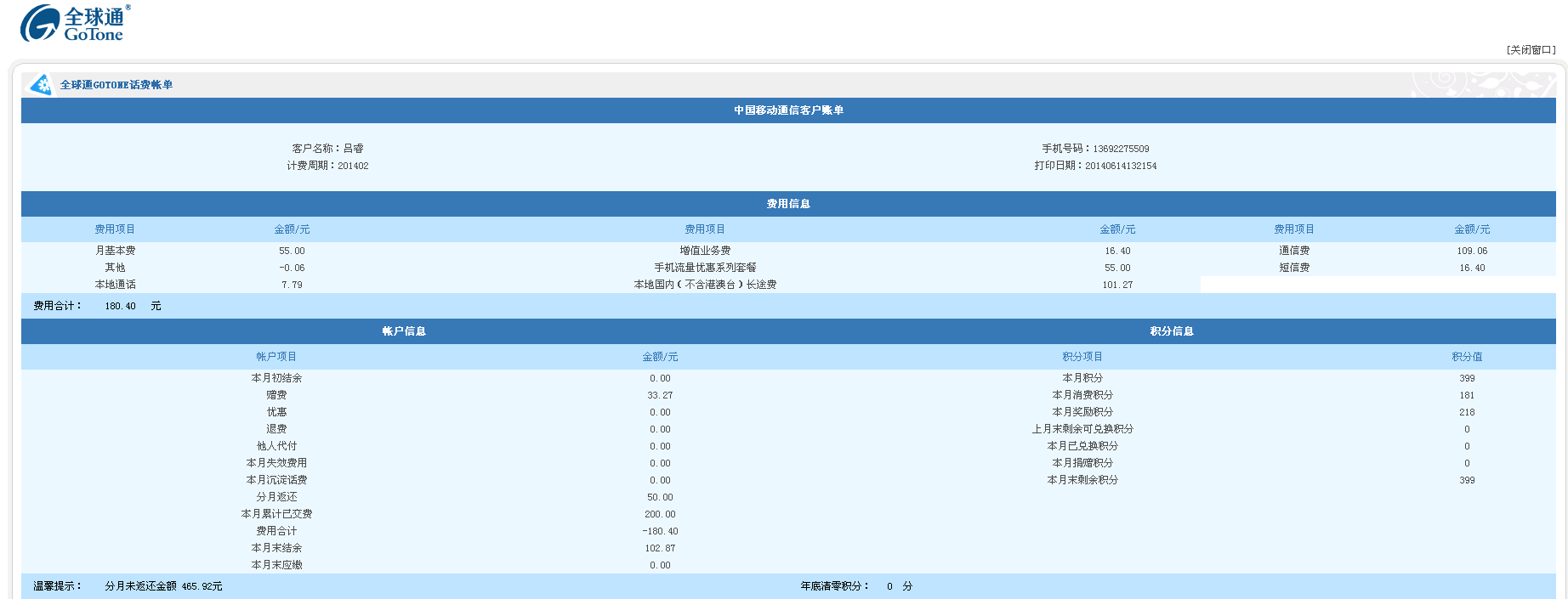Click the amount -0.06
This screenshot has height=599, width=1568.
pyautogui.click(x=292, y=268)
